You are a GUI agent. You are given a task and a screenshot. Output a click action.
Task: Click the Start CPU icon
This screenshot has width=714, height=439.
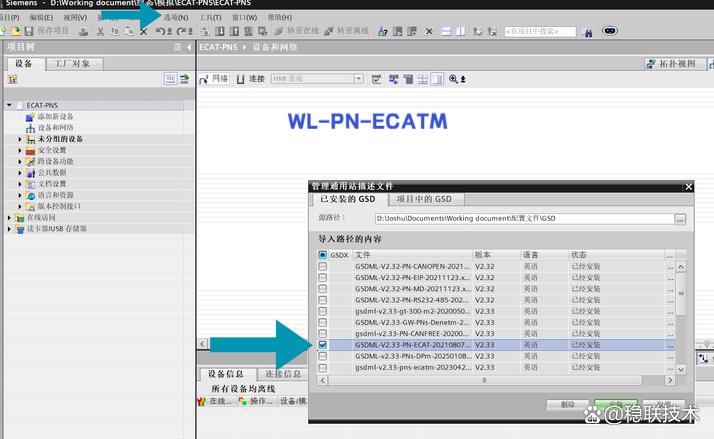point(398,31)
